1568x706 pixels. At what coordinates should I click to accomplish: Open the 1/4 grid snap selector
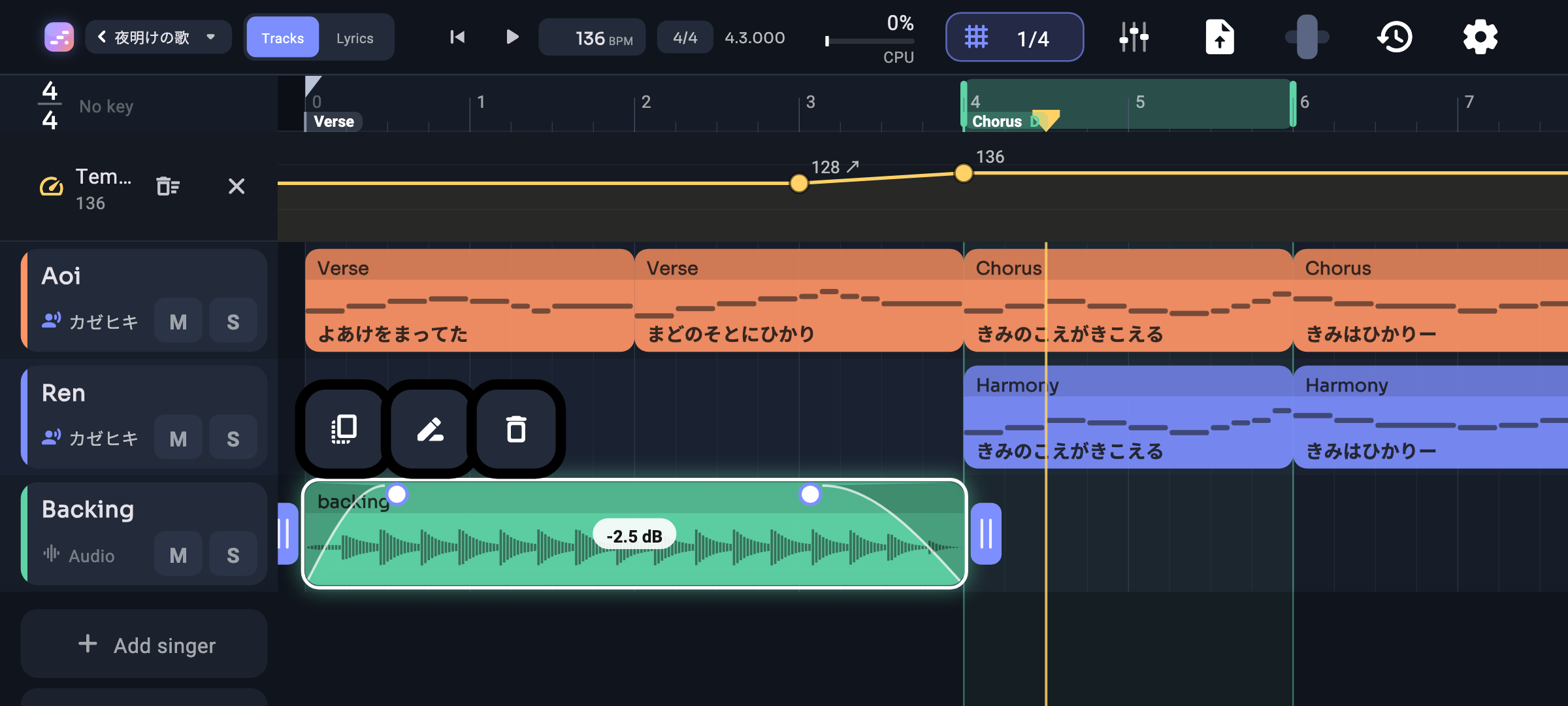point(1015,37)
